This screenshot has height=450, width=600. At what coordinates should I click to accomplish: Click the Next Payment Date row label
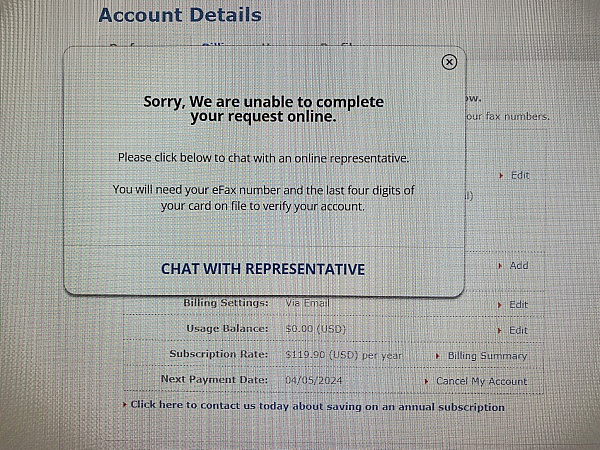pos(215,380)
